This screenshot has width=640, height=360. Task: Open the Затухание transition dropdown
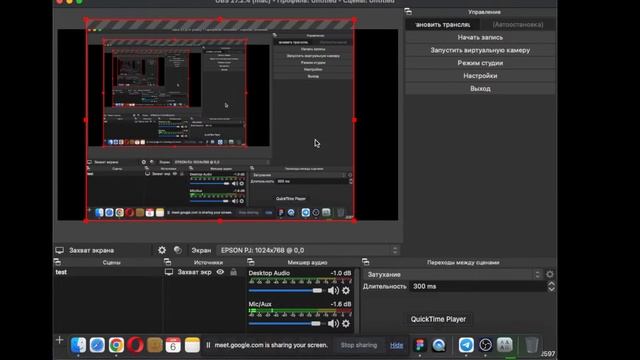click(x=453, y=274)
